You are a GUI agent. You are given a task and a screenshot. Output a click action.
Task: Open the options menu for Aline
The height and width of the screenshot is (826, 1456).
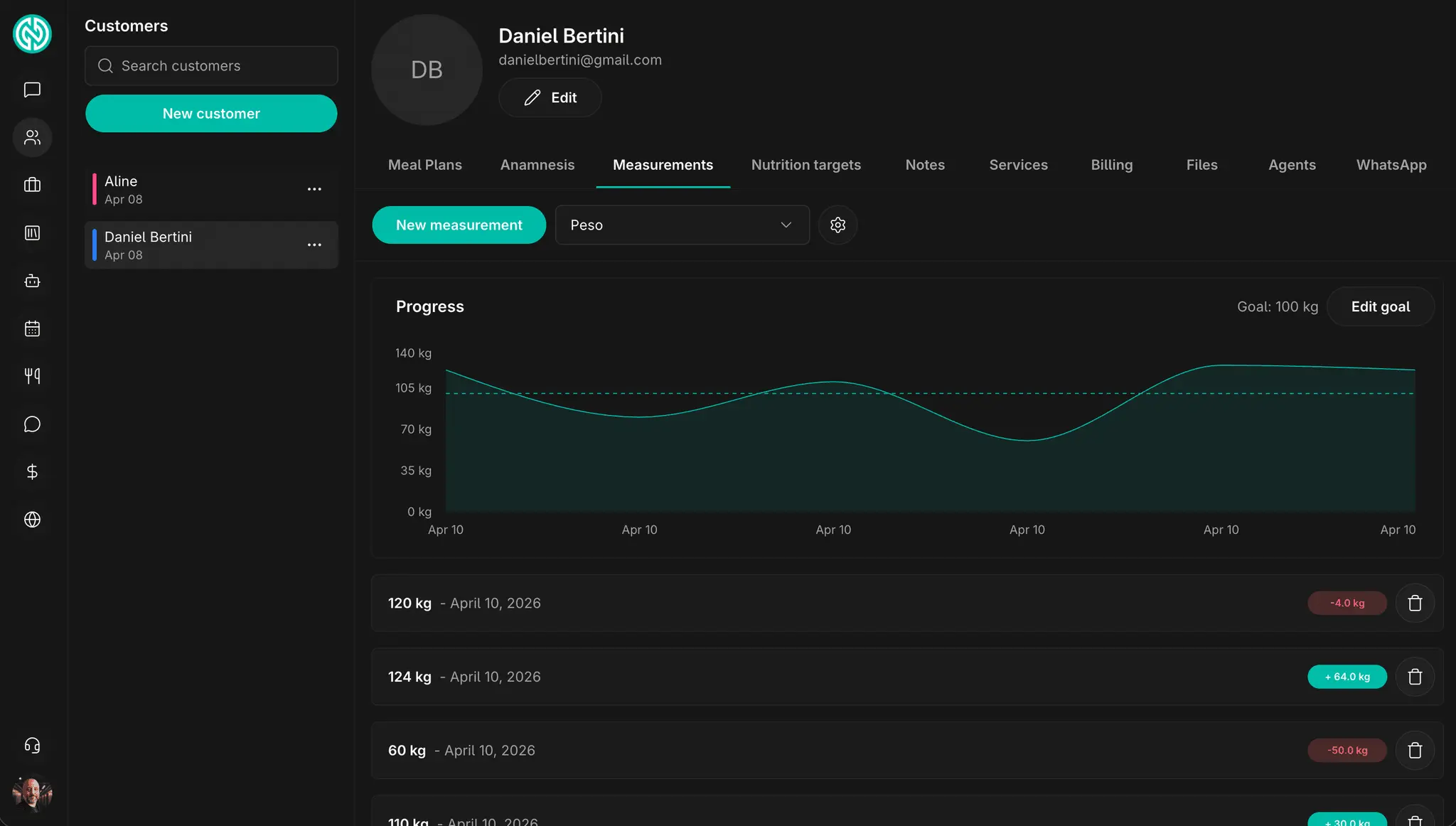(x=314, y=189)
